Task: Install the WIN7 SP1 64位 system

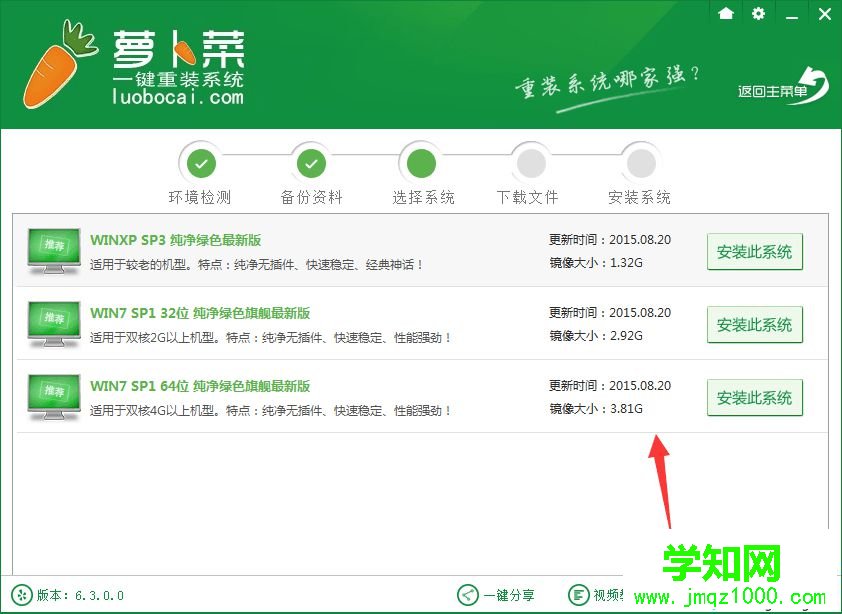Action: [754, 398]
